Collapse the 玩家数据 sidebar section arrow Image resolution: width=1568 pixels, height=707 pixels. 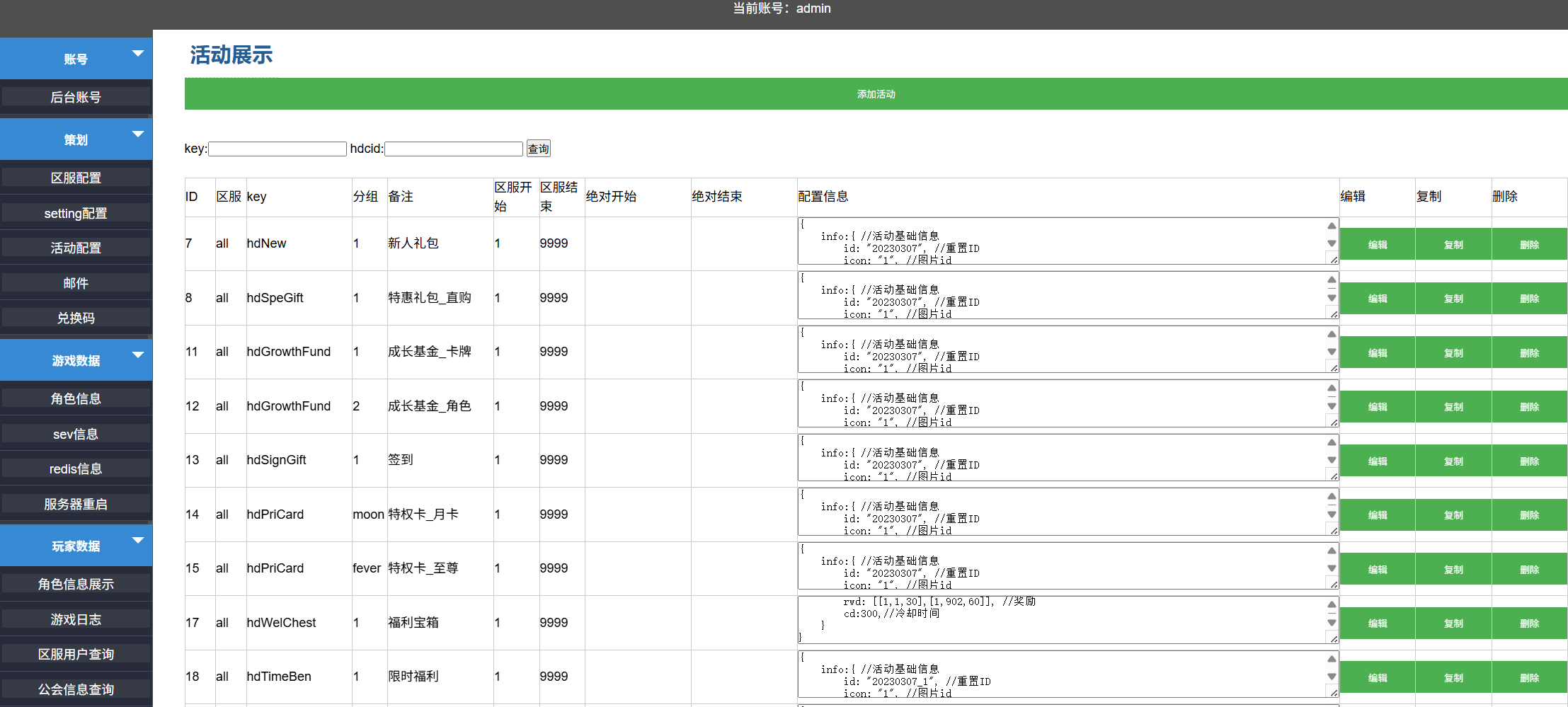point(138,541)
